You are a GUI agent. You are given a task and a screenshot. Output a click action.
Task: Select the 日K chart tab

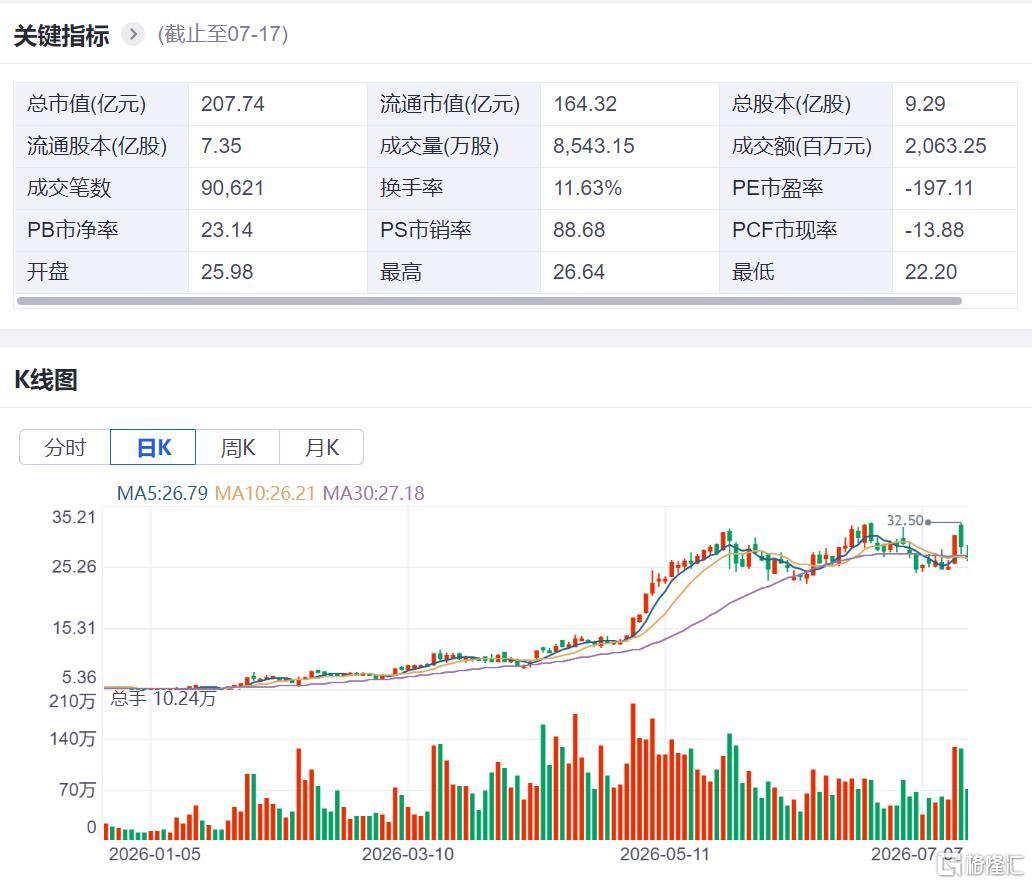coord(153,447)
